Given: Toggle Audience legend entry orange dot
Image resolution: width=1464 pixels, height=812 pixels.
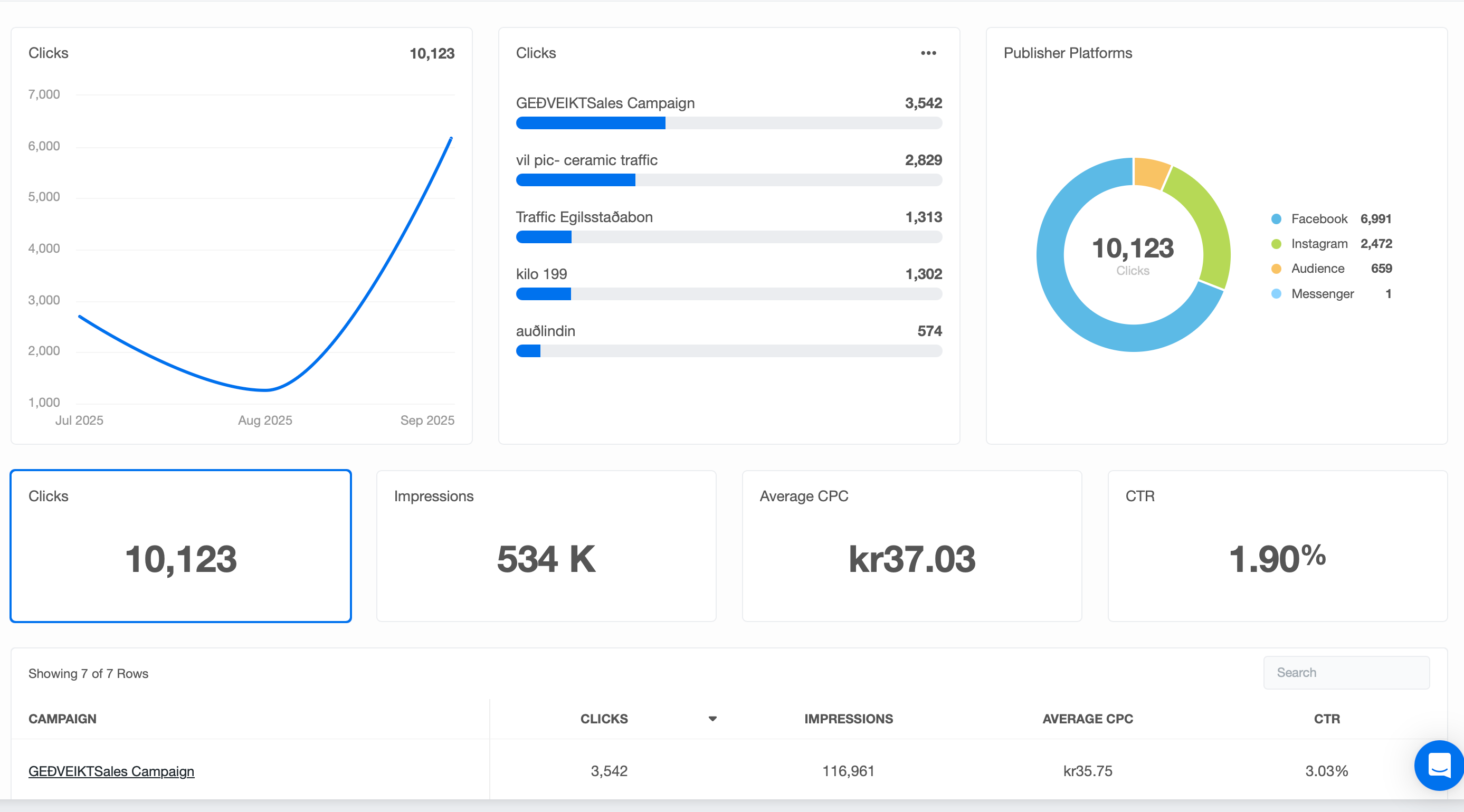Looking at the screenshot, I should coord(1276,269).
